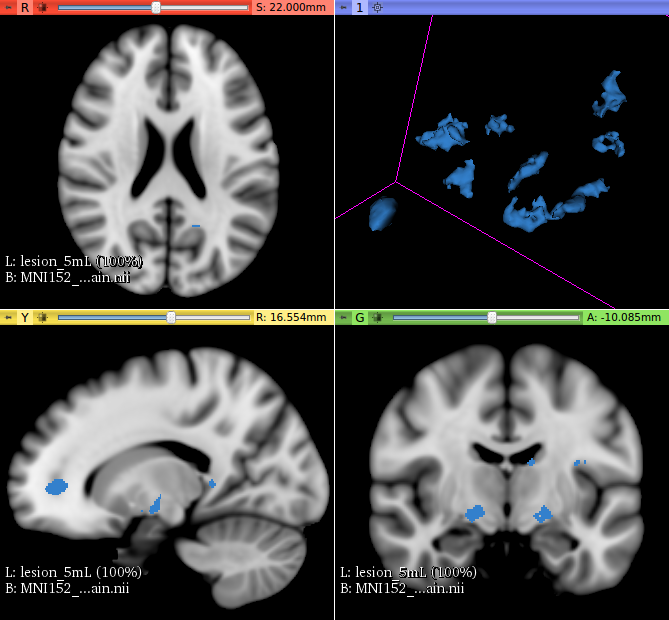Click the pin icon in Green slice bar
The width and height of the screenshot is (669, 620).
pyautogui.click(x=344, y=317)
